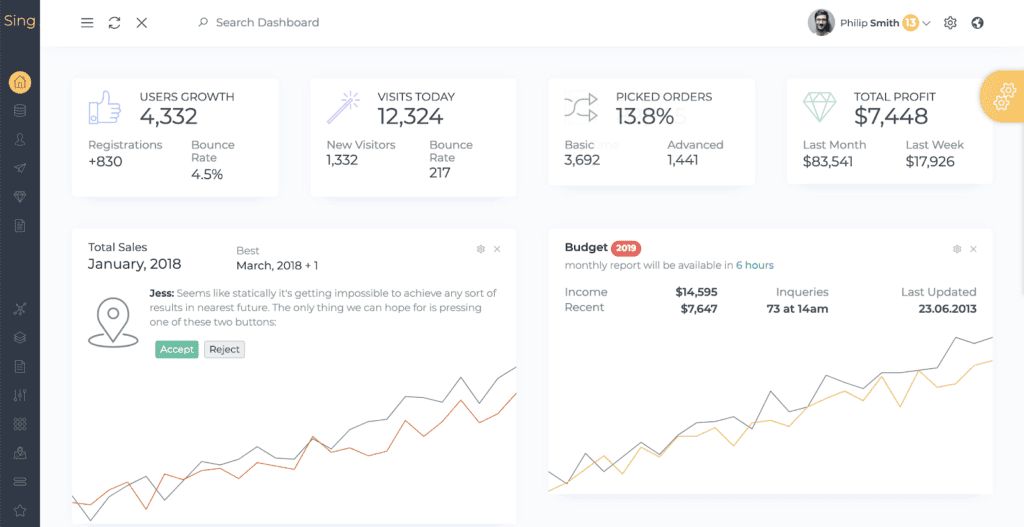Click the database icon in sidebar

coord(20,111)
